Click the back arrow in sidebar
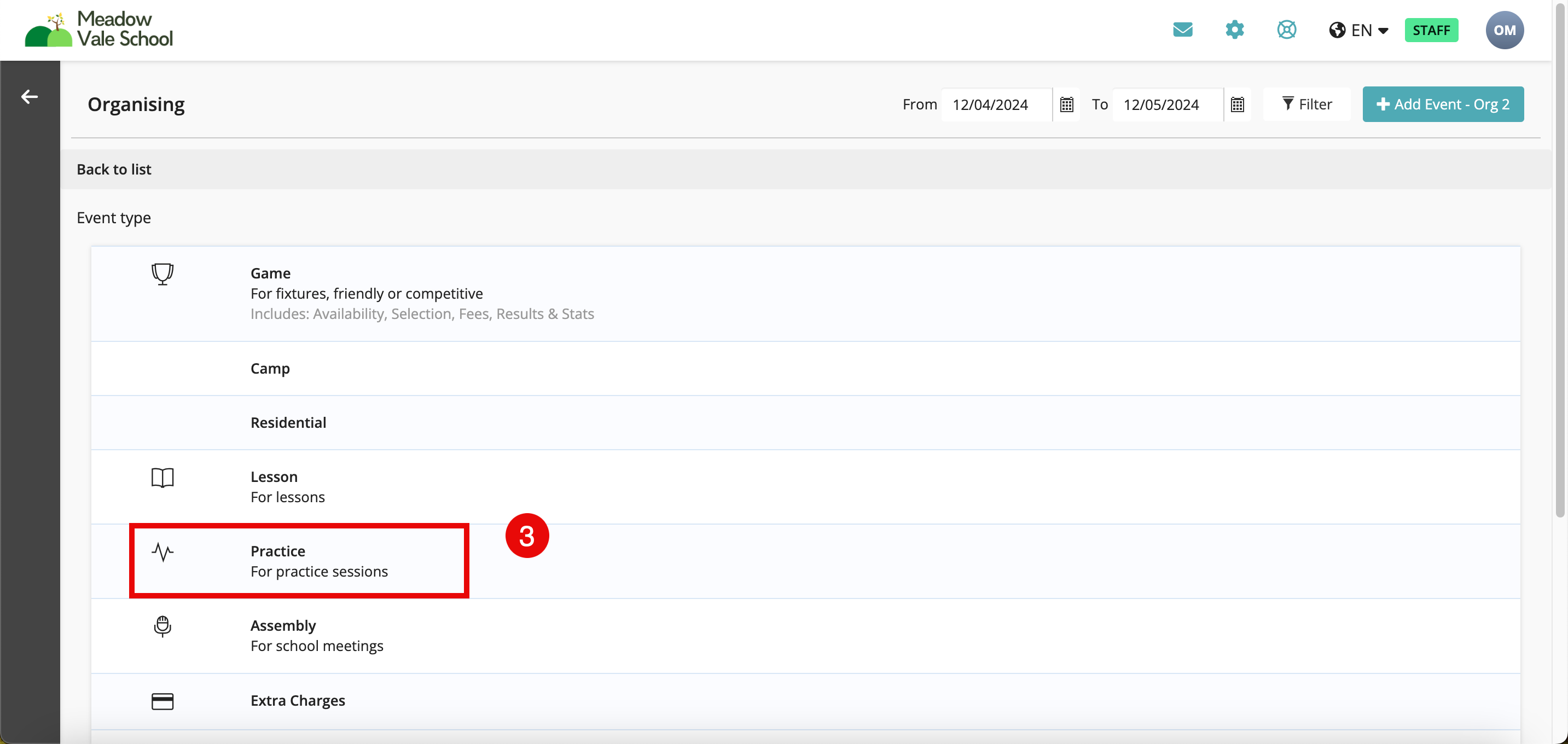The image size is (1568, 744). coord(29,96)
